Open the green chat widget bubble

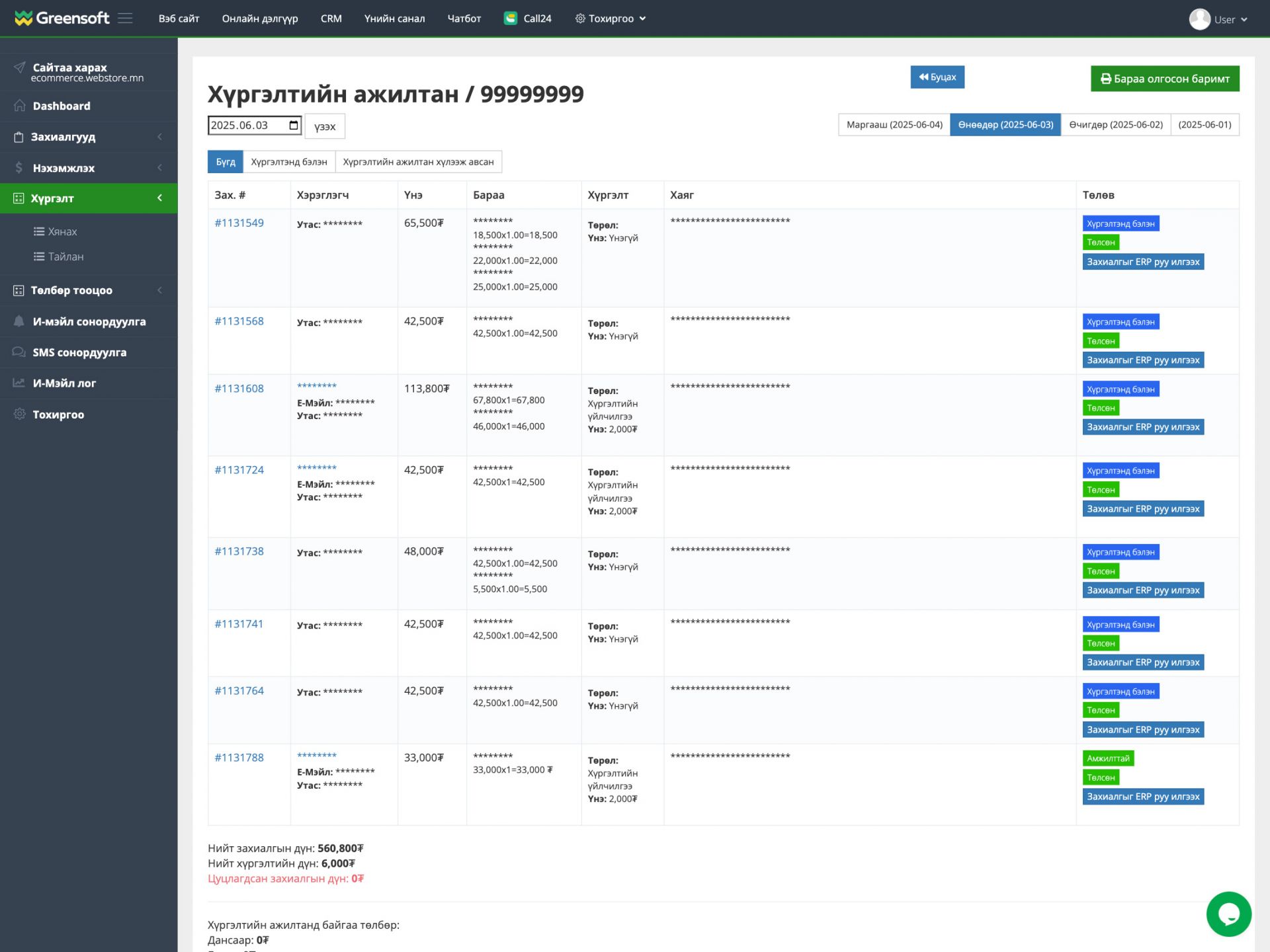tap(1228, 914)
